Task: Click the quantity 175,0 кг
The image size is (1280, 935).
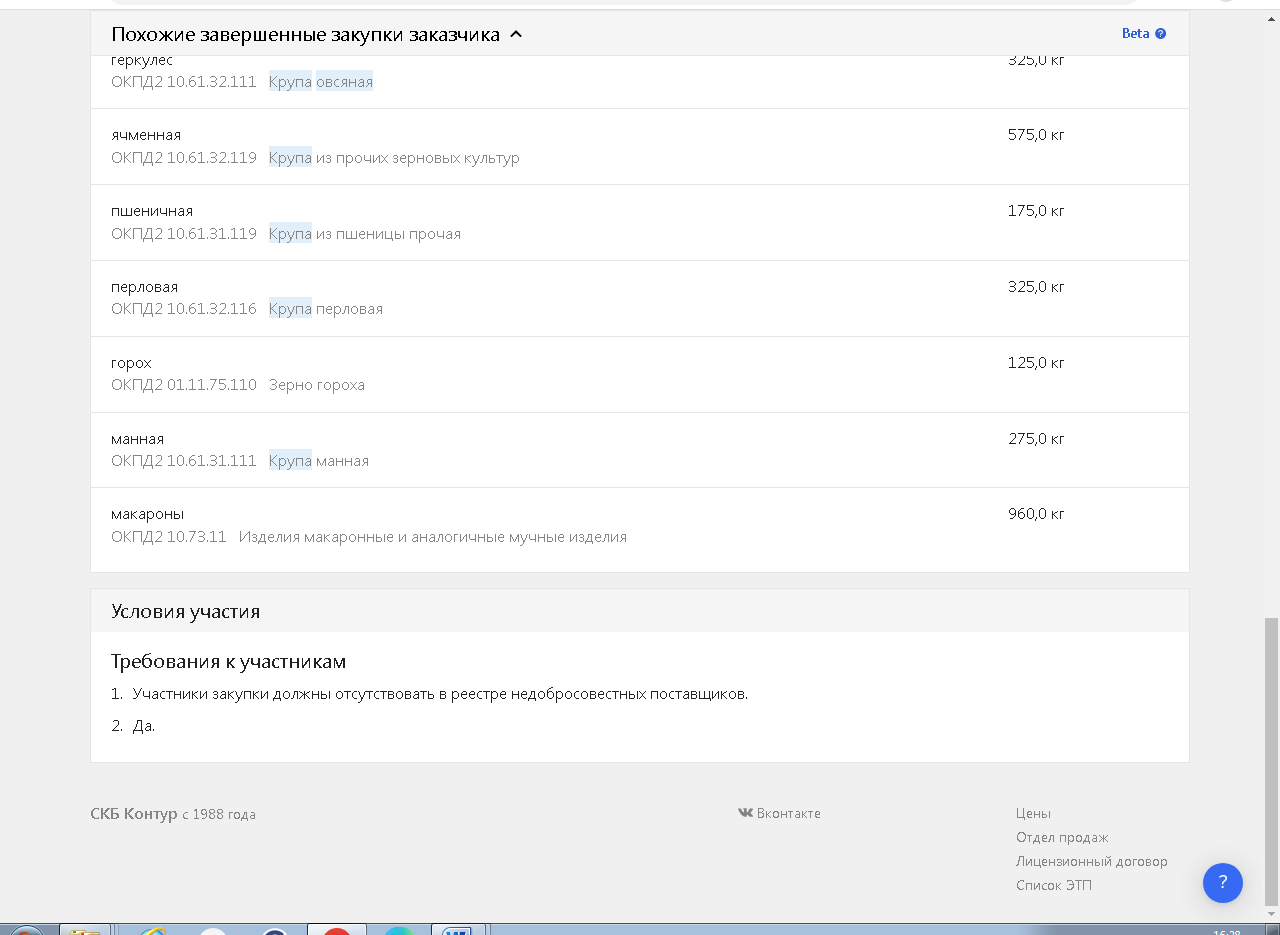Action: (x=1036, y=211)
